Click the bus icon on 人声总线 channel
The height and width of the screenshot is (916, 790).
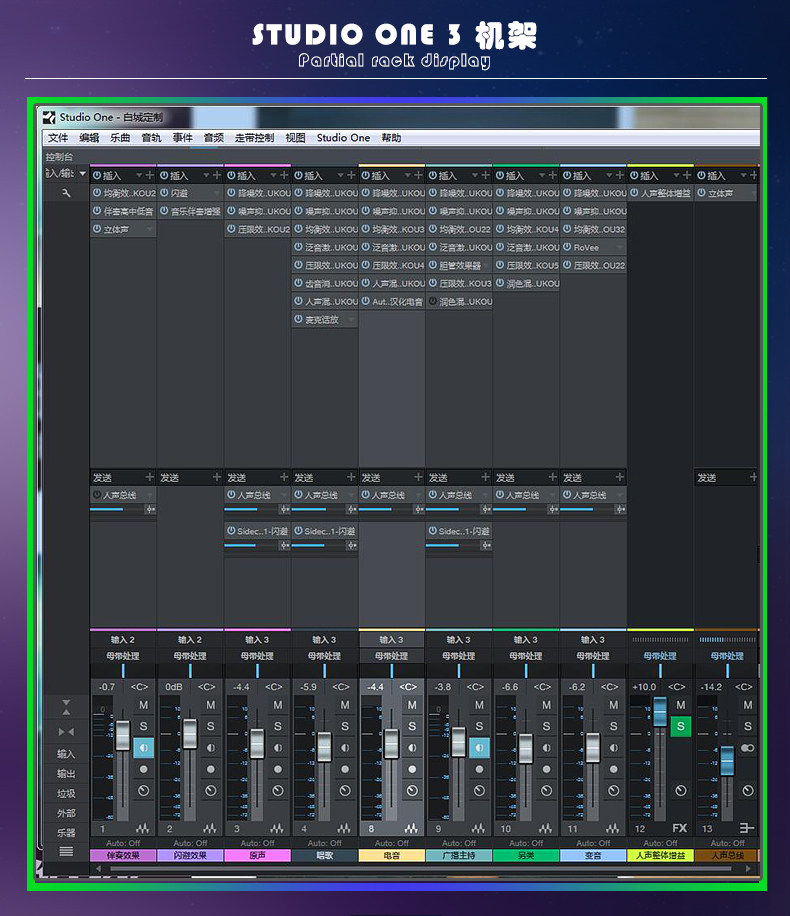pos(747,828)
